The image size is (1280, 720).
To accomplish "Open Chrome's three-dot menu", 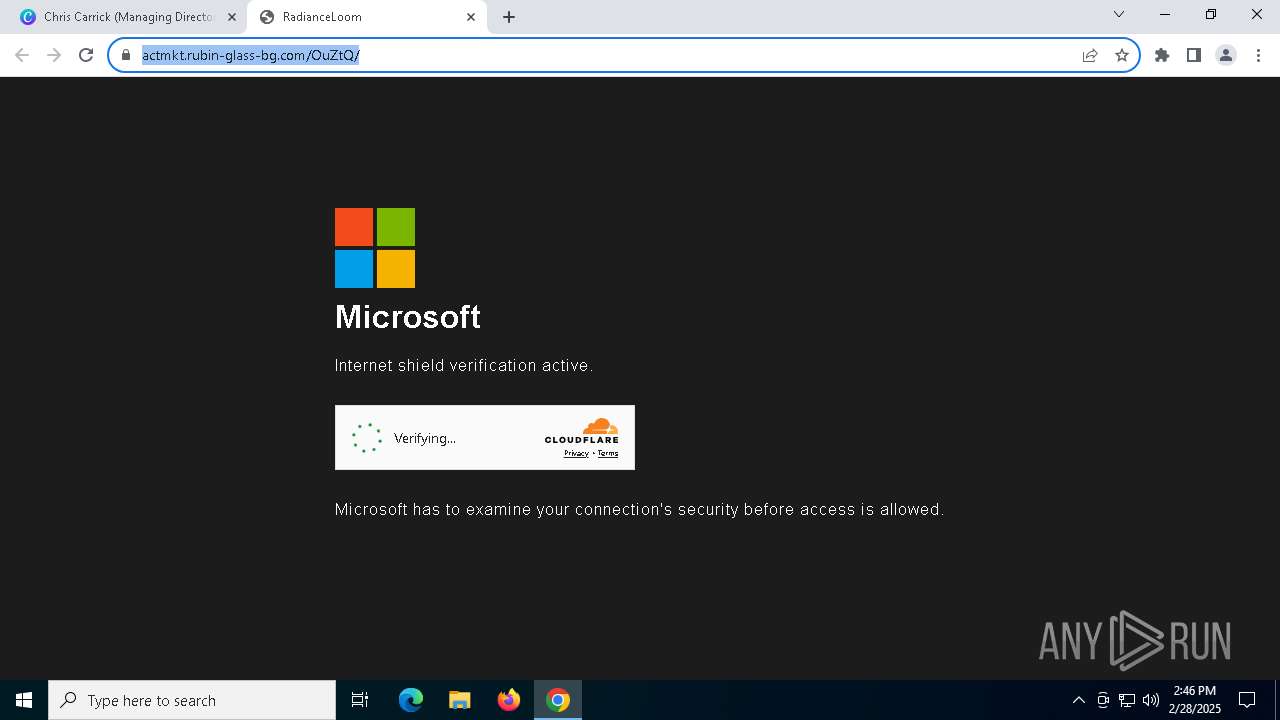I will point(1258,55).
